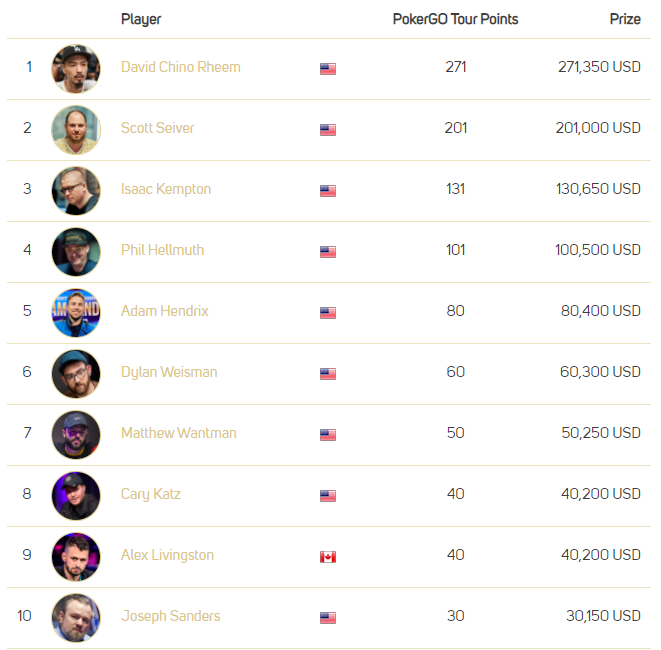Click Matthew Wantman's name link

point(178,433)
